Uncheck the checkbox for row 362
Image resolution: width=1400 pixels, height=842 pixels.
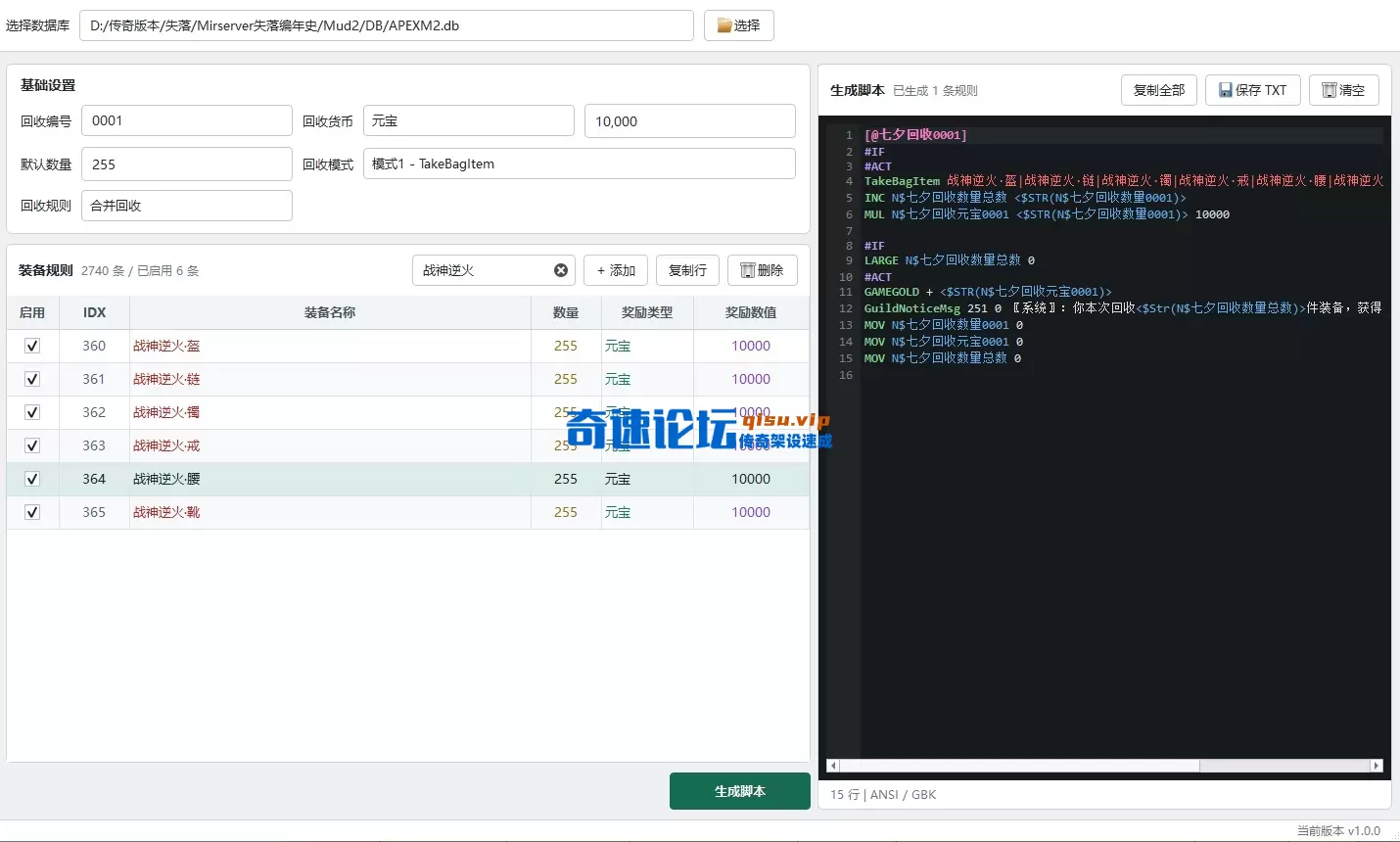[32, 412]
